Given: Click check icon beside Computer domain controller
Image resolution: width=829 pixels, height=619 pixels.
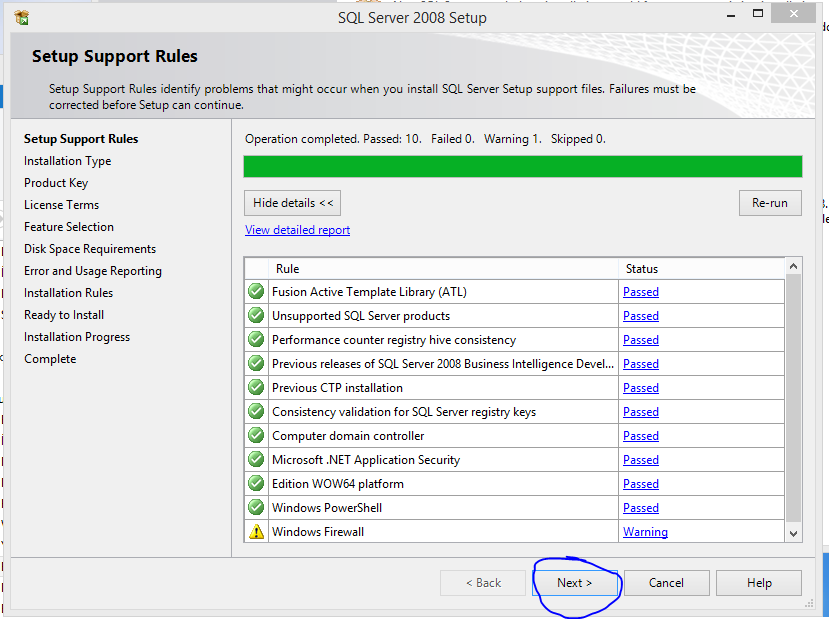Looking at the screenshot, I should click(x=256, y=435).
